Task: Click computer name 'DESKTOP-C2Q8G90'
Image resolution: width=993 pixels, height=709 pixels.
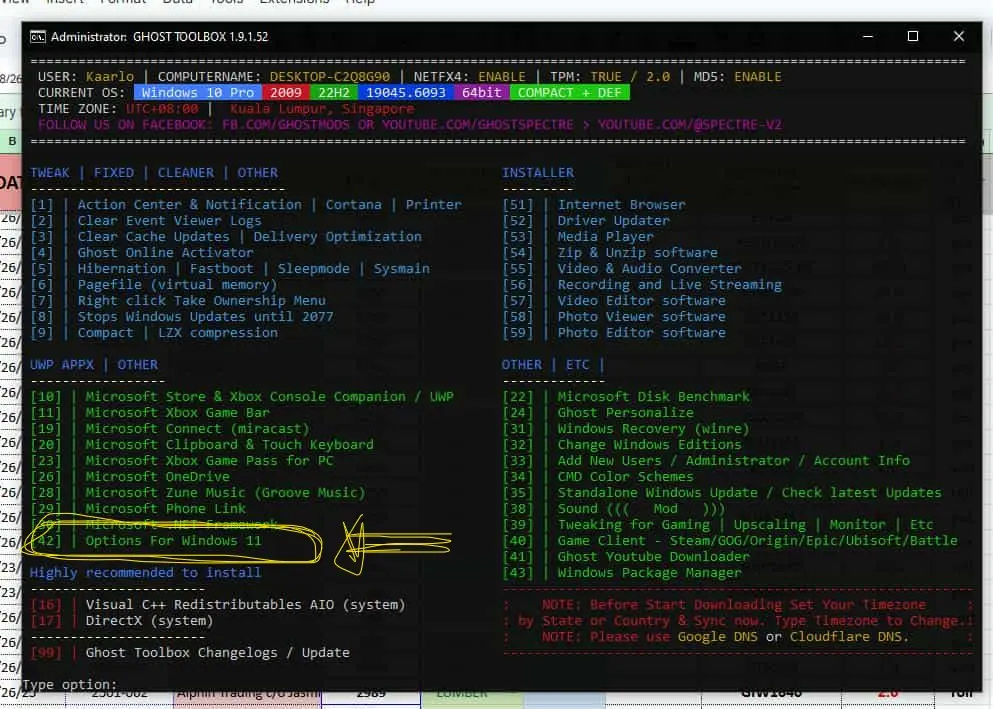Action: 330,77
